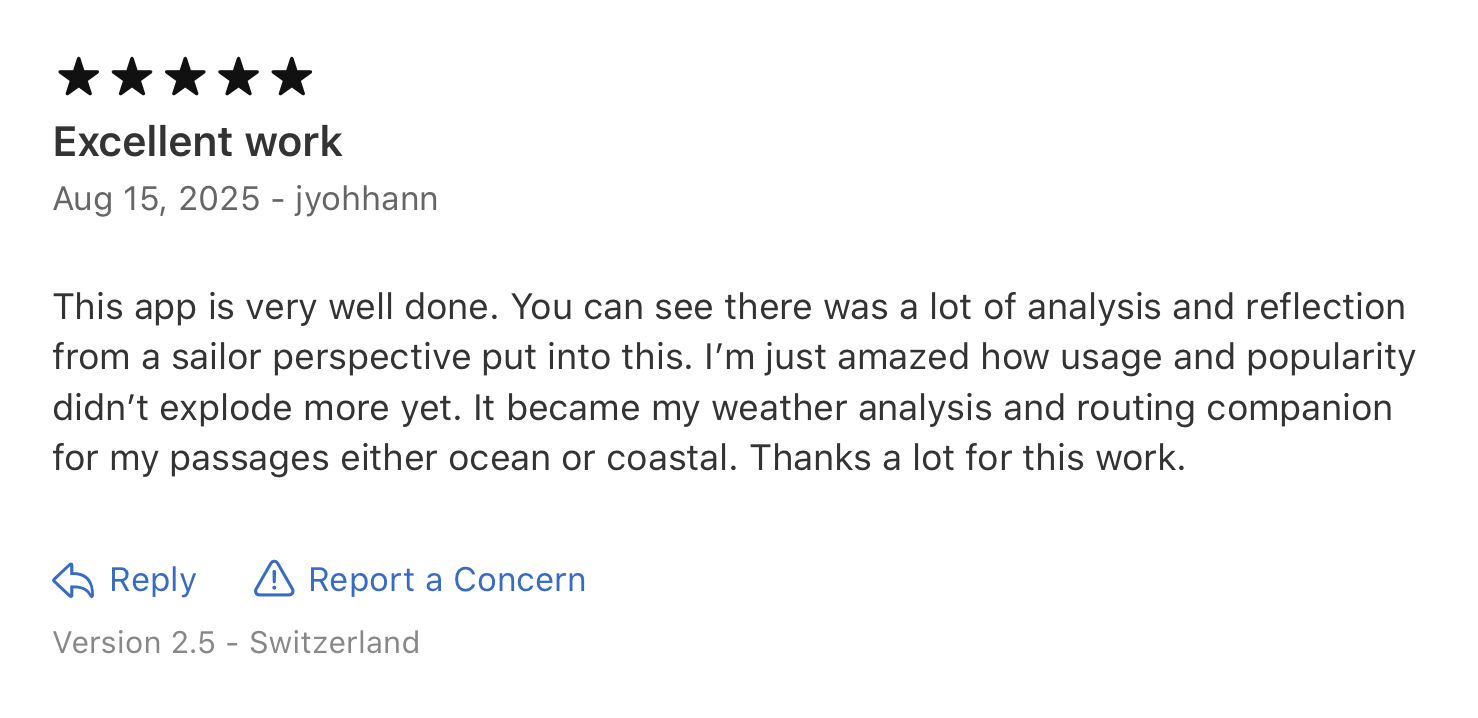
Task: Open the Report a Concern link
Action: coord(446,580)
